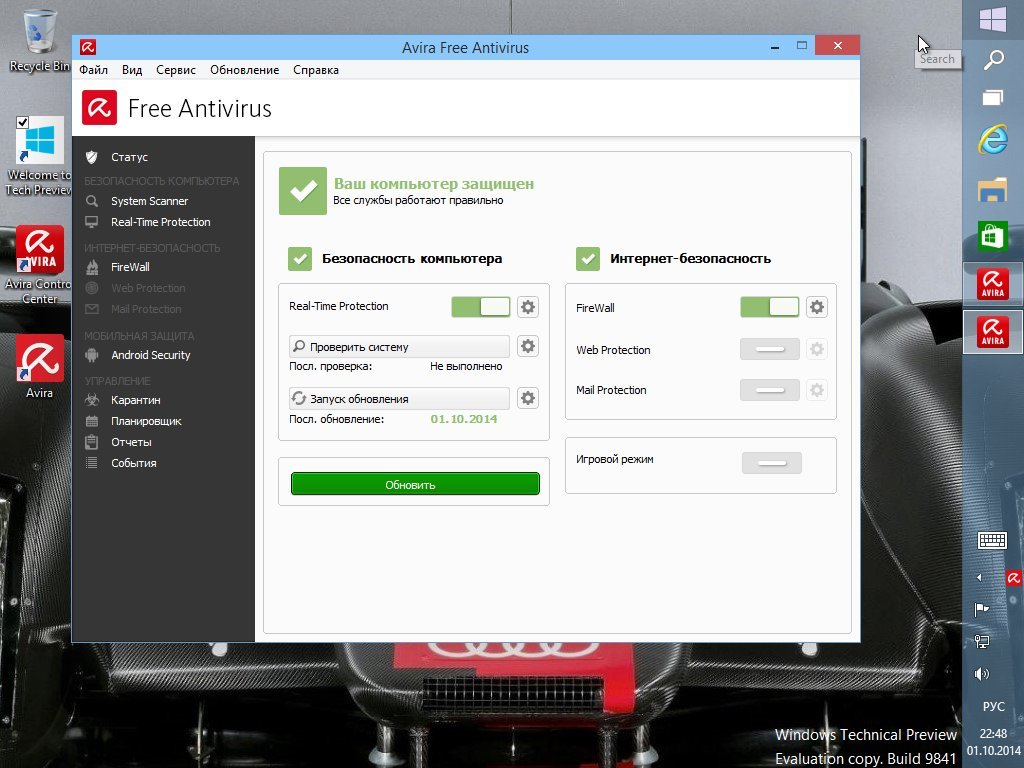This screenshot has width=1024, height=768.
Task: Select Avira Control Center desktop shortcut
Action: pos(39,265)
